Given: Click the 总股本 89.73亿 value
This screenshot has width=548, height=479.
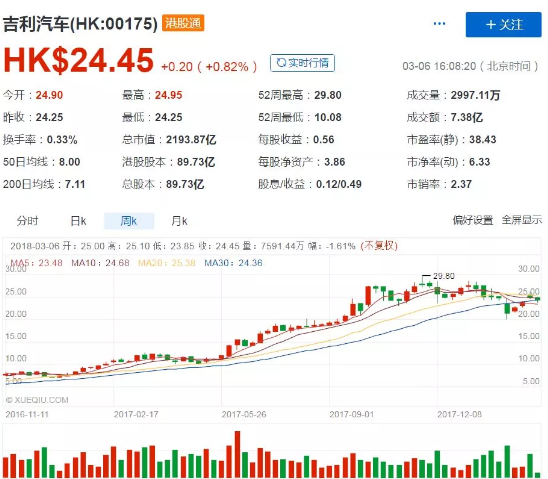Looking at the screenshot, I should point(185,184).
